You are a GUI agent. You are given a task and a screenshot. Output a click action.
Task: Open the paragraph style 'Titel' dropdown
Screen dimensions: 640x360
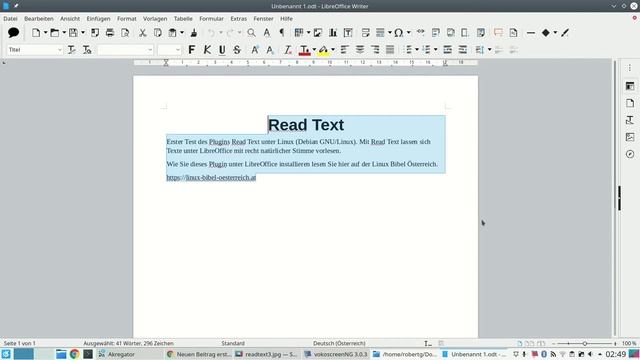pos(60,50)
